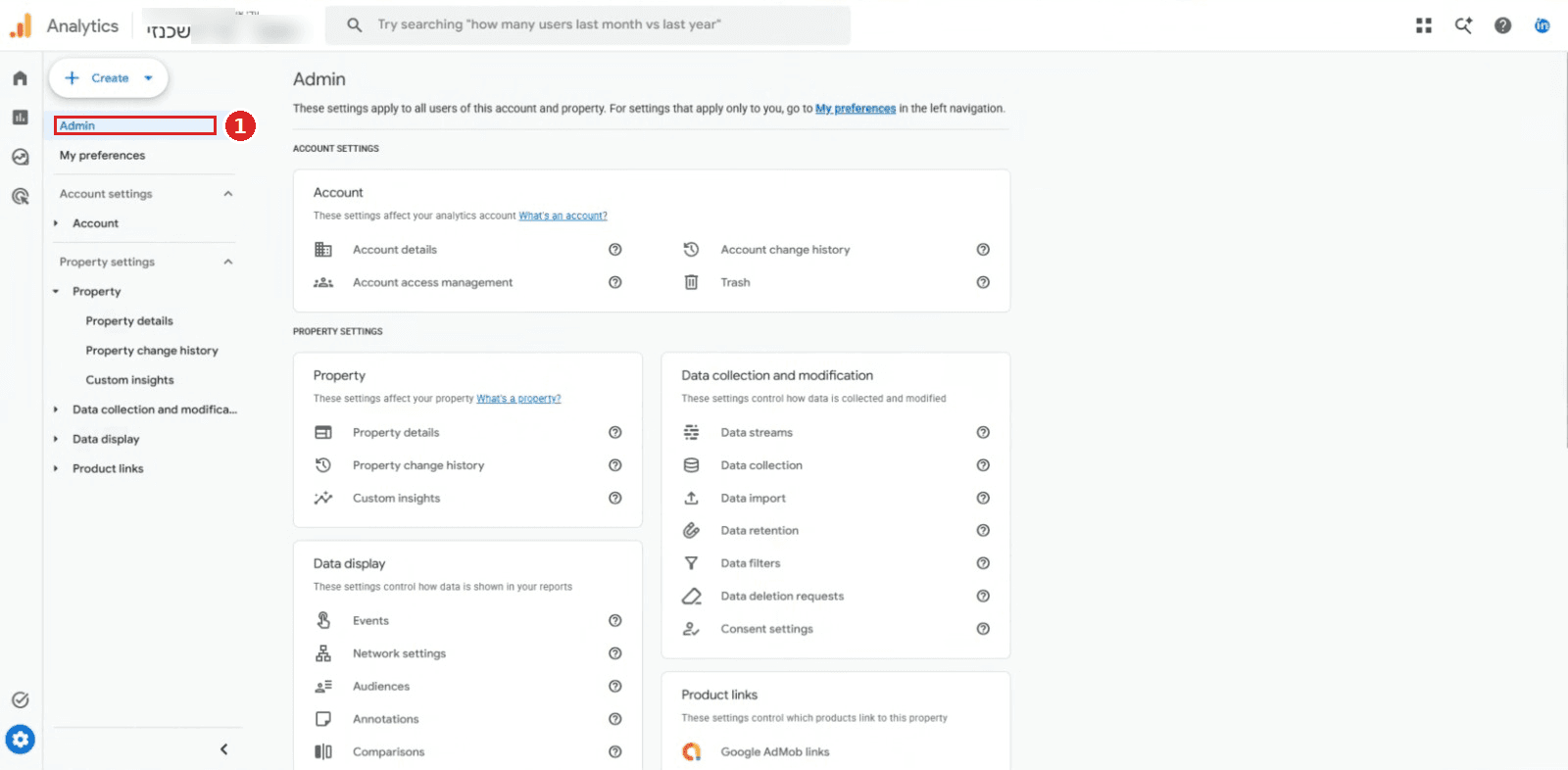
Task: Select My preferences in left navigation
Action: point(102,155)
